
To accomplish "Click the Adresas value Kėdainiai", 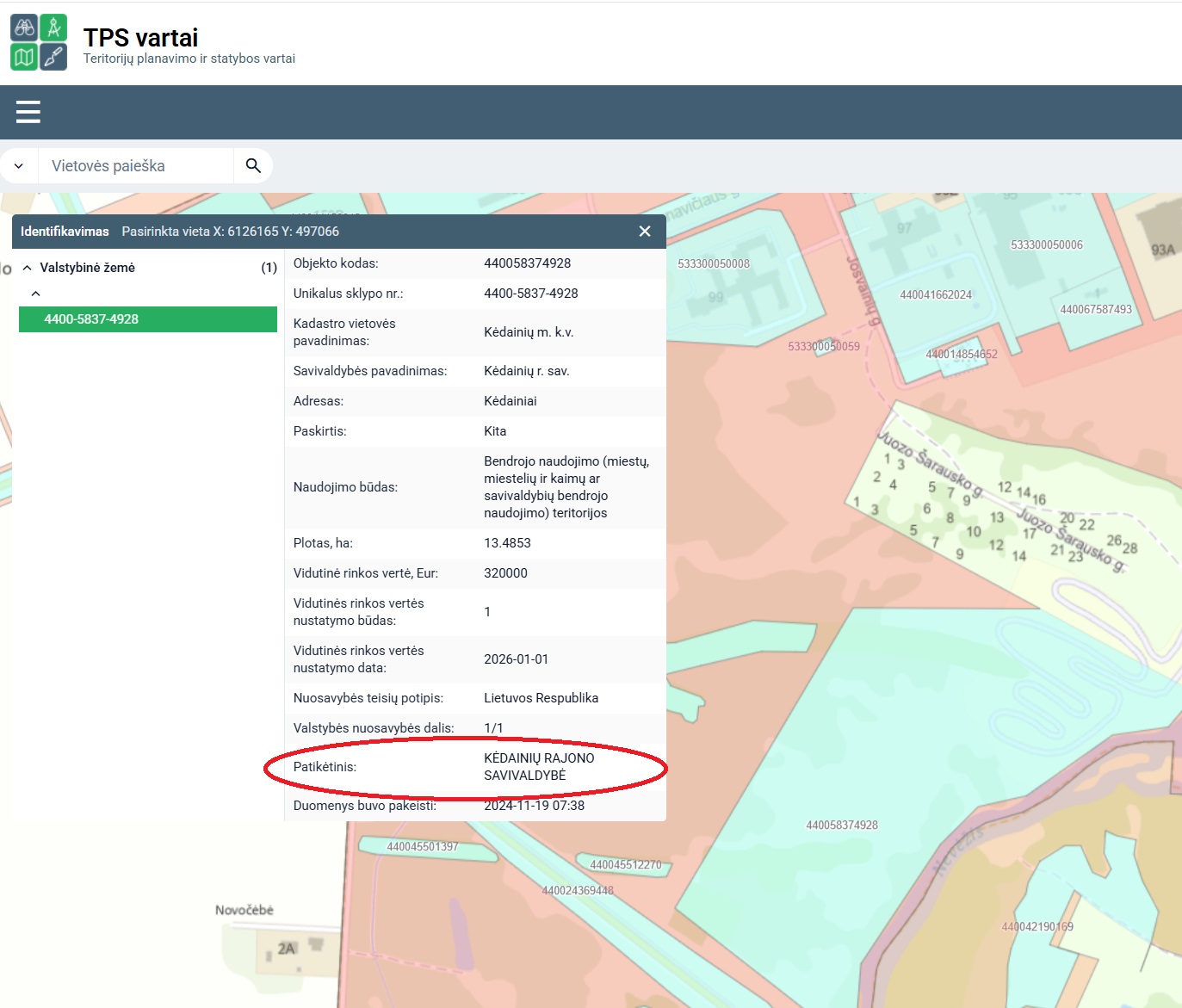I will coord(511,401).
